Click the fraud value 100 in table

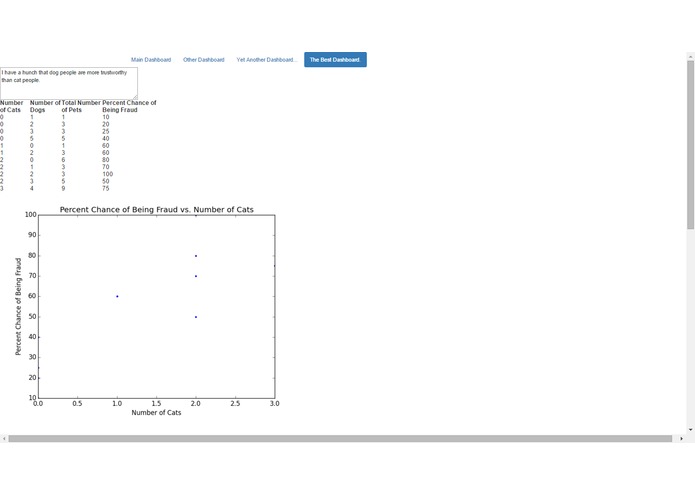click(x=107, y=174)
